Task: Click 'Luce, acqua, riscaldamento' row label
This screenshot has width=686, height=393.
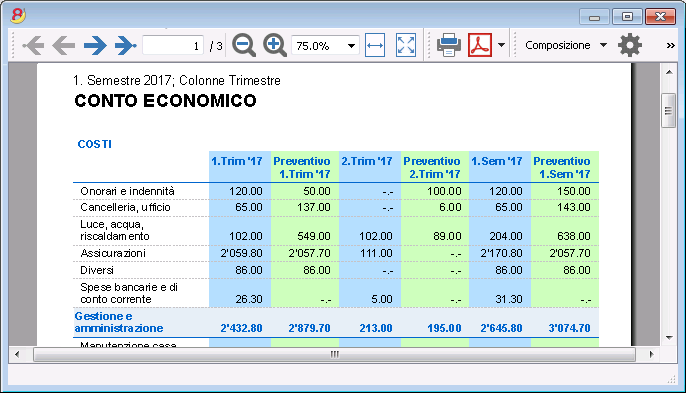Action: point(115,230)
